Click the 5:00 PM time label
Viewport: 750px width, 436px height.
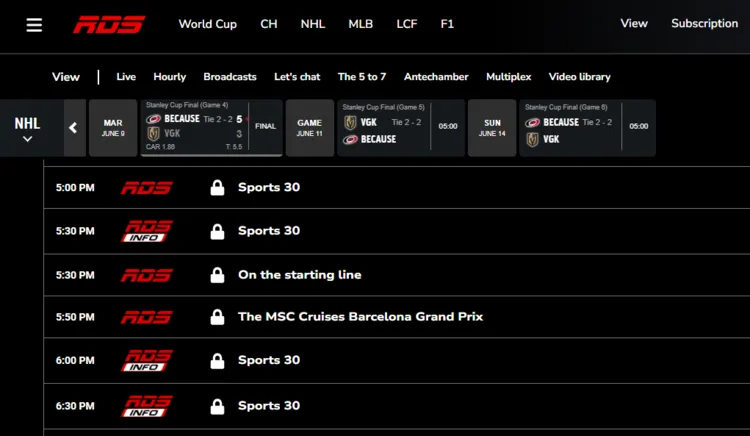coord(75,187)
